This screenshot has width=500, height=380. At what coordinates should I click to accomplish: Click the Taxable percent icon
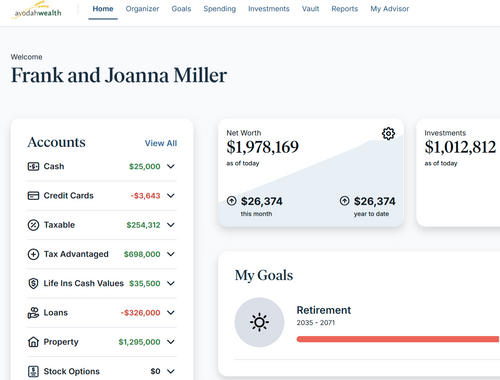tap(33, 225)
